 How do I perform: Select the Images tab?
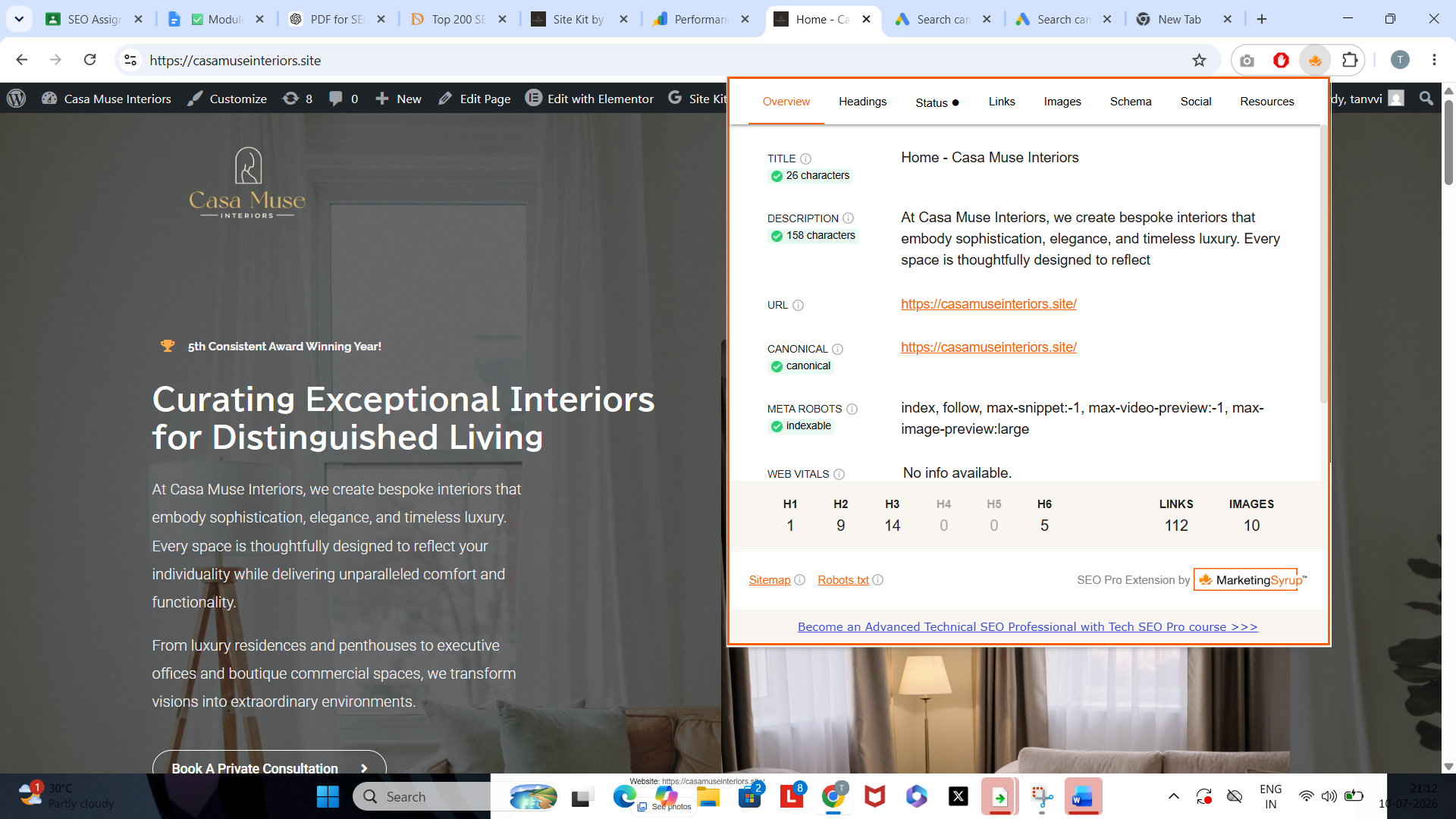(x=1062, y=102)
